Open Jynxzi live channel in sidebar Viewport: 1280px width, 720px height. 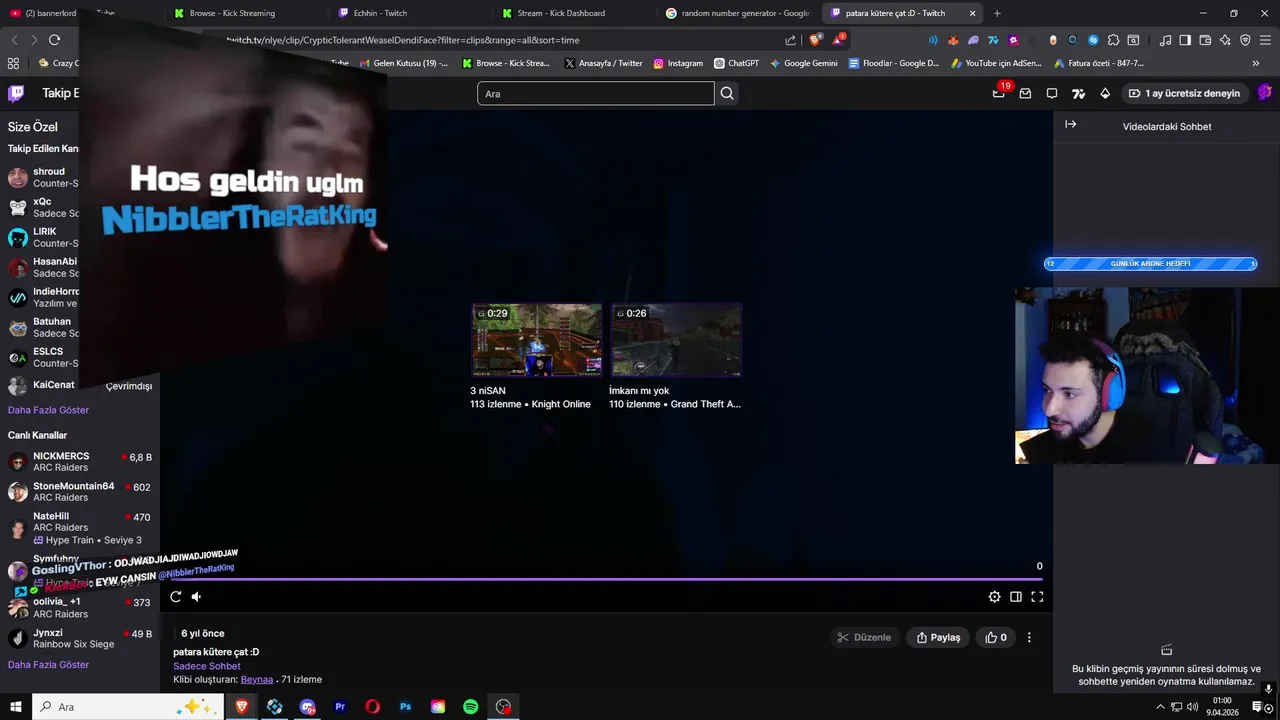[80, 639]
